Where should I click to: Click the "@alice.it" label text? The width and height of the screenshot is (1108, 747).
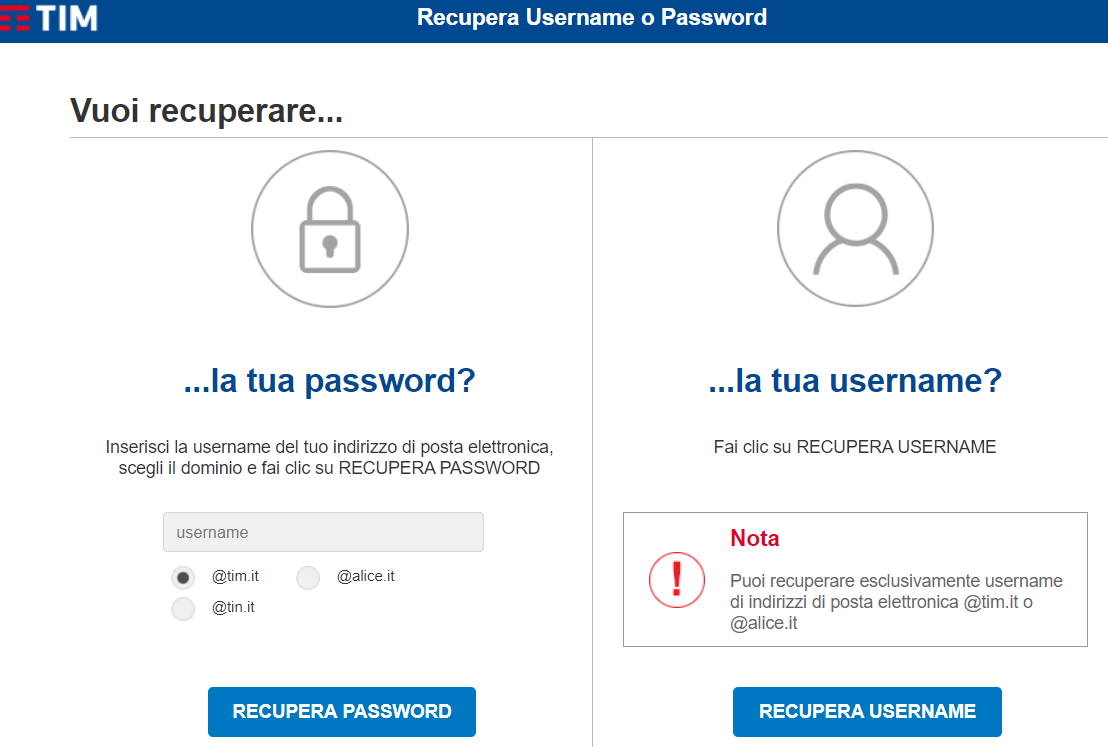pyautogui.click(x=365, y=577)
